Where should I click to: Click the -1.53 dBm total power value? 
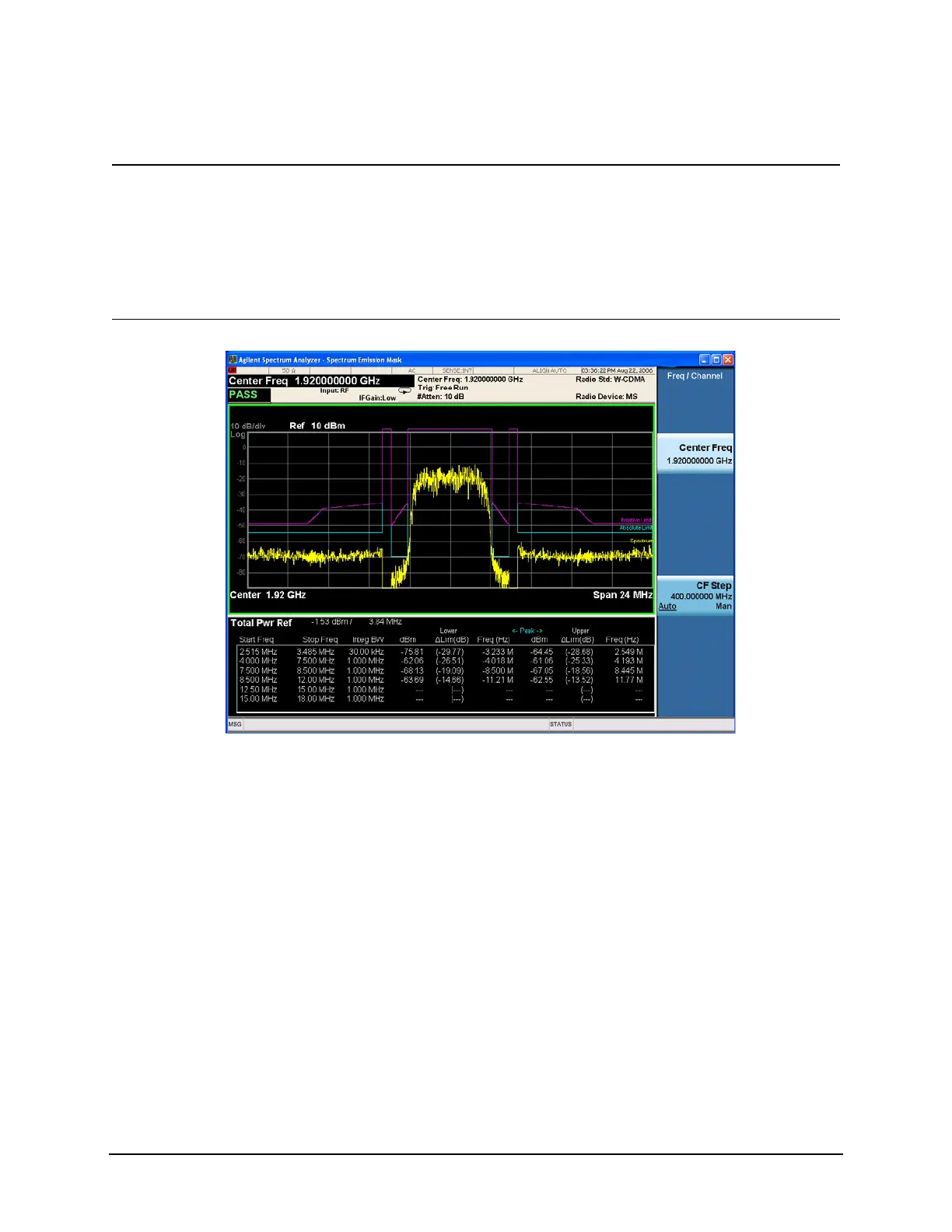coord(331,622)
